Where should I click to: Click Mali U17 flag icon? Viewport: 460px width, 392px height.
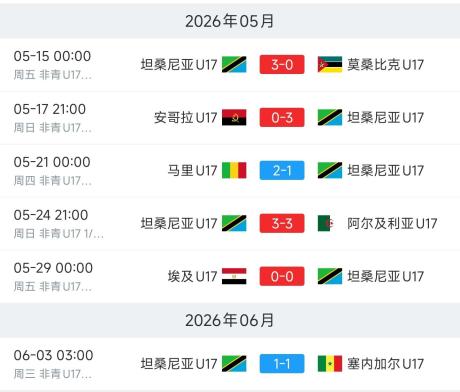pos(234,170)
